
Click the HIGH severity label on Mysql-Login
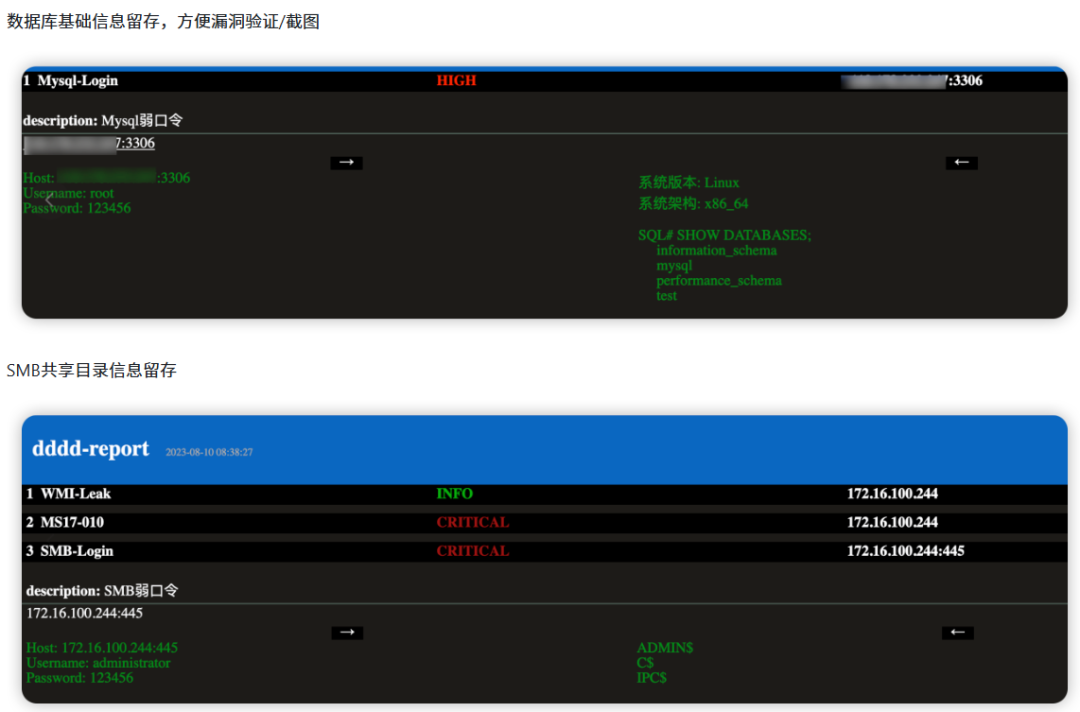456,81
